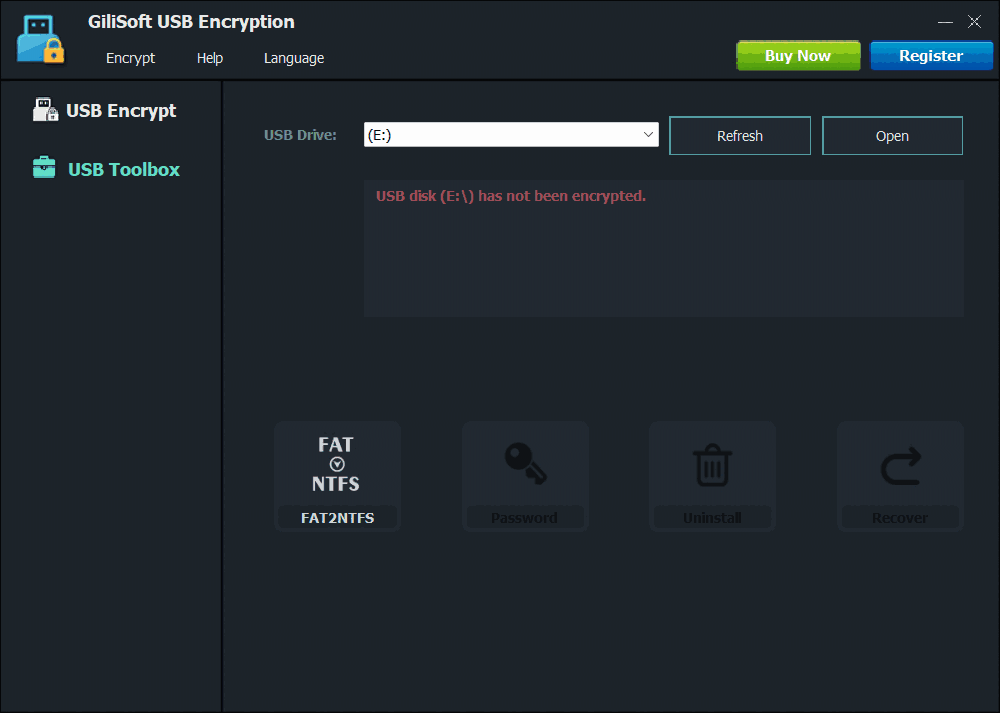Click the green Buy Now button

coord(798,55)
